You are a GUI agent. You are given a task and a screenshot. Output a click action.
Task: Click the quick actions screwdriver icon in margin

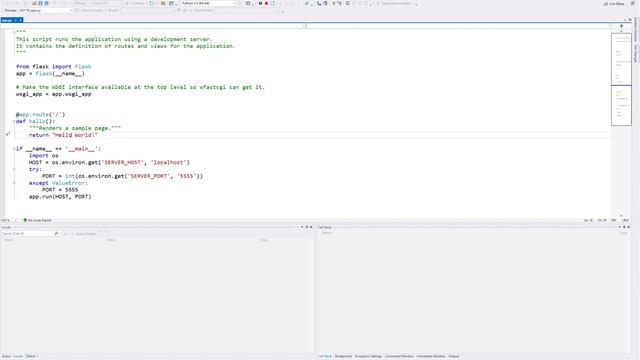tap(7, 134)
